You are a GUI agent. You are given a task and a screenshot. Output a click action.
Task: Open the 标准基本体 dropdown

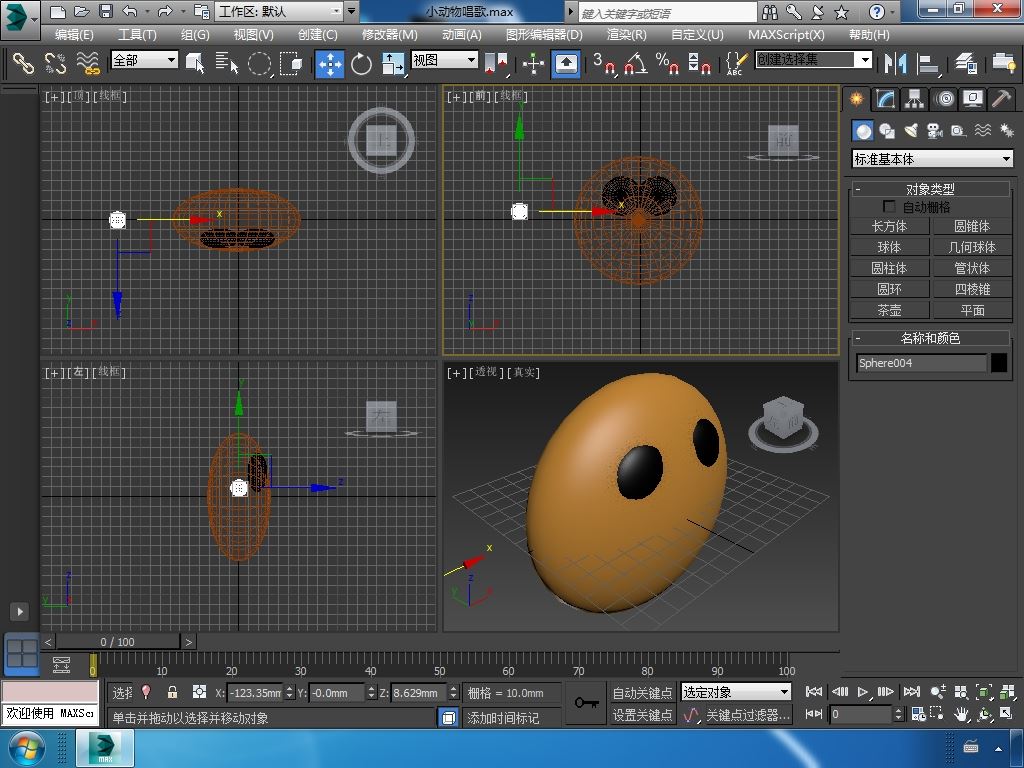tap(932, 159)
